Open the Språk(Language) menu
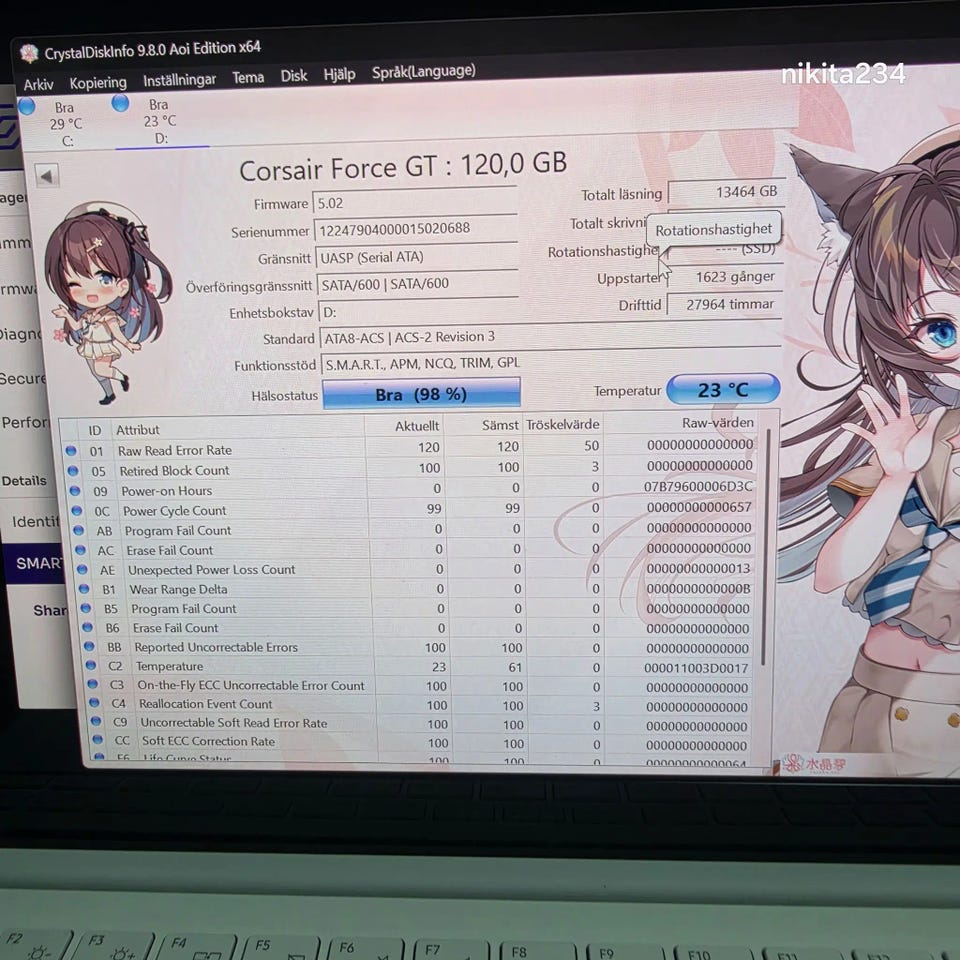960x960 pixels. pos(424,72)
